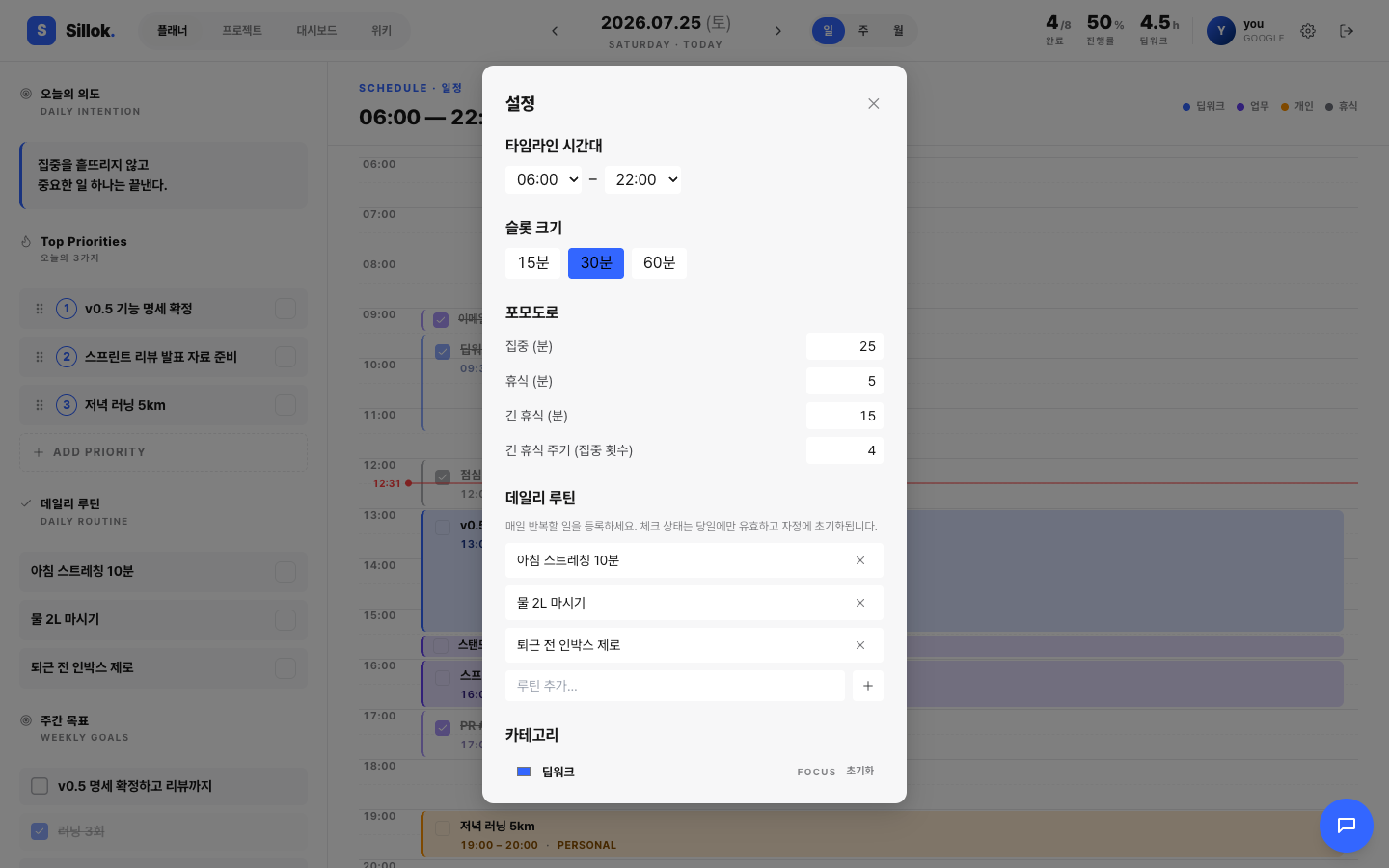Go to the previous day arrow

[x=555, y=31]
